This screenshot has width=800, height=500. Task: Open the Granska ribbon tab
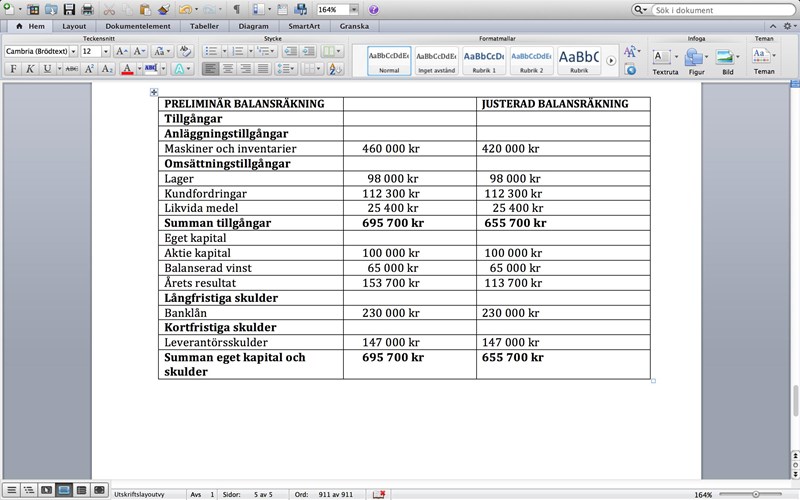[x=354, y=26]
